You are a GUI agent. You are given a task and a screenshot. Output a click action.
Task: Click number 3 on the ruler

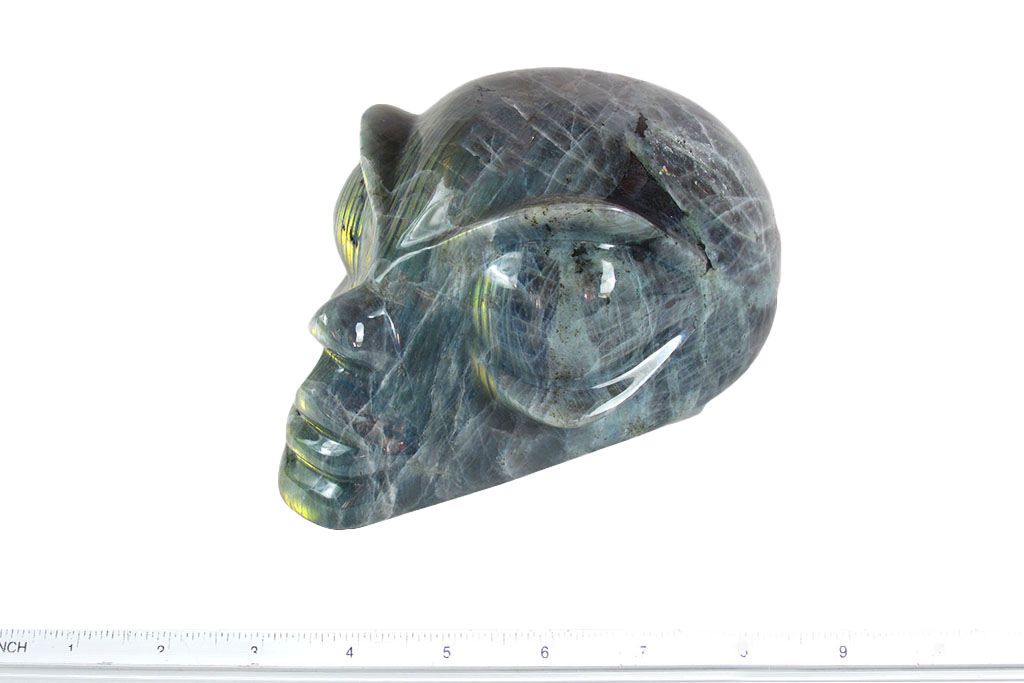(x=254, y=651)
